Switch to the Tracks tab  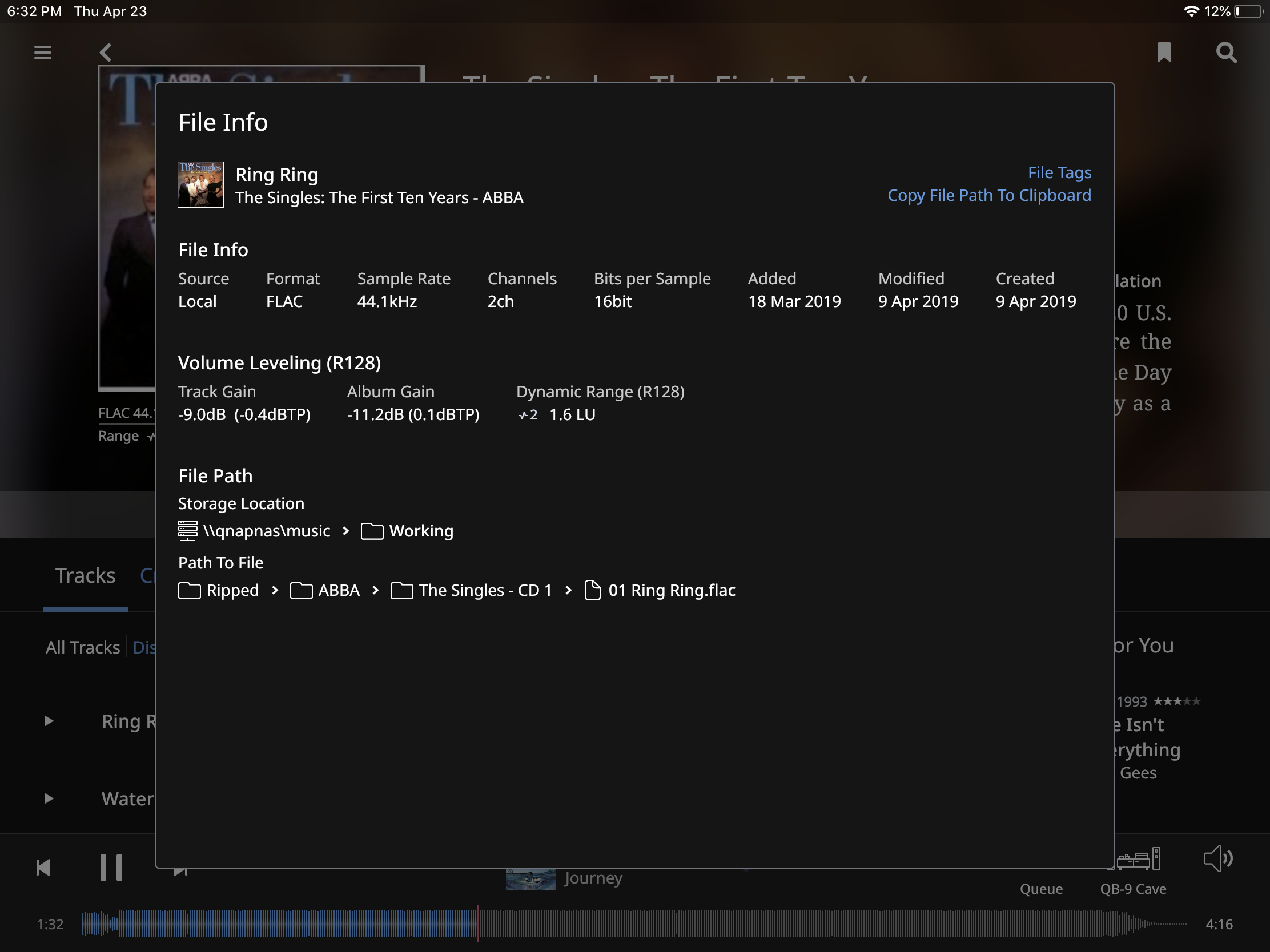click(x=85, y=575)
